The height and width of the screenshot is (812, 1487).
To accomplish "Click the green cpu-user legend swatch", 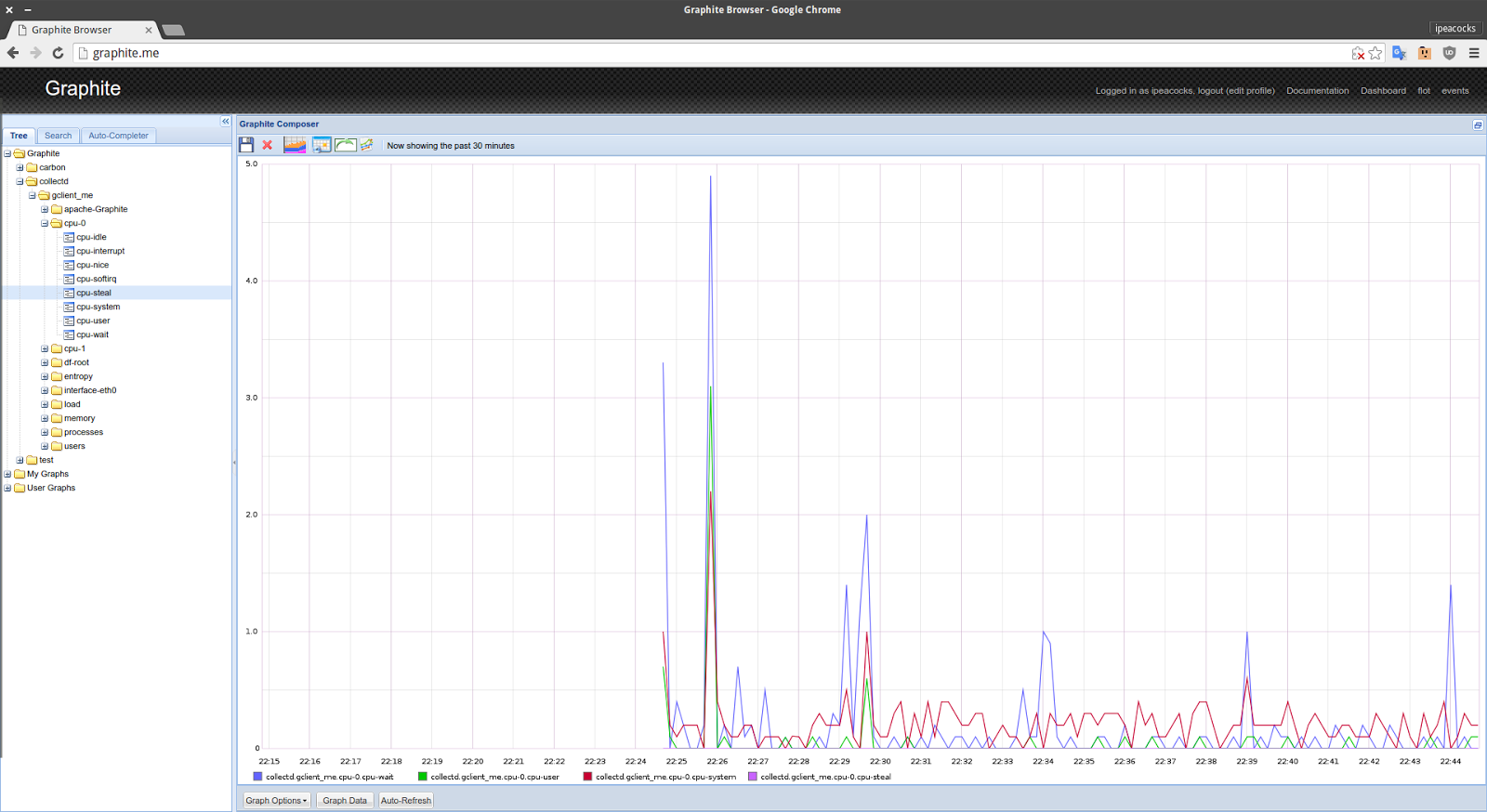I will (x=423, y=777).
